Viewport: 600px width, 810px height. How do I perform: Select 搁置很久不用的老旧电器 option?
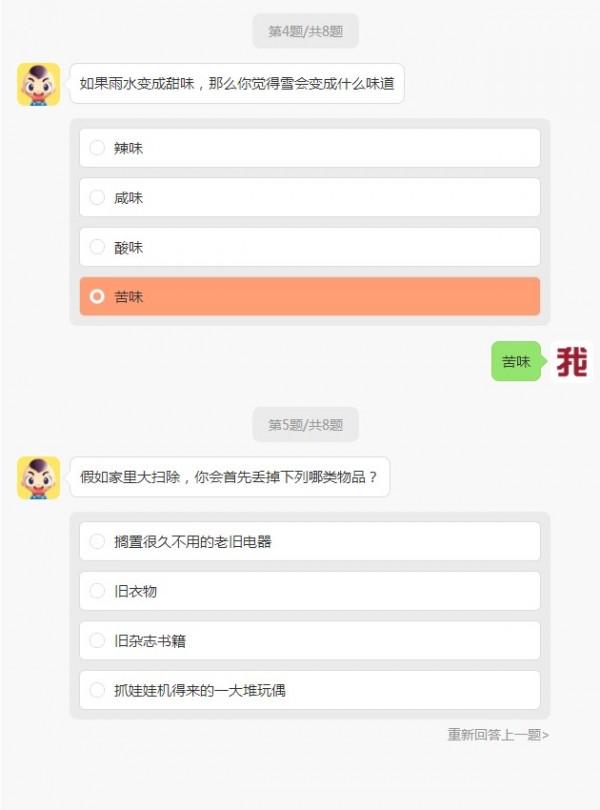[x=310, y=541]
